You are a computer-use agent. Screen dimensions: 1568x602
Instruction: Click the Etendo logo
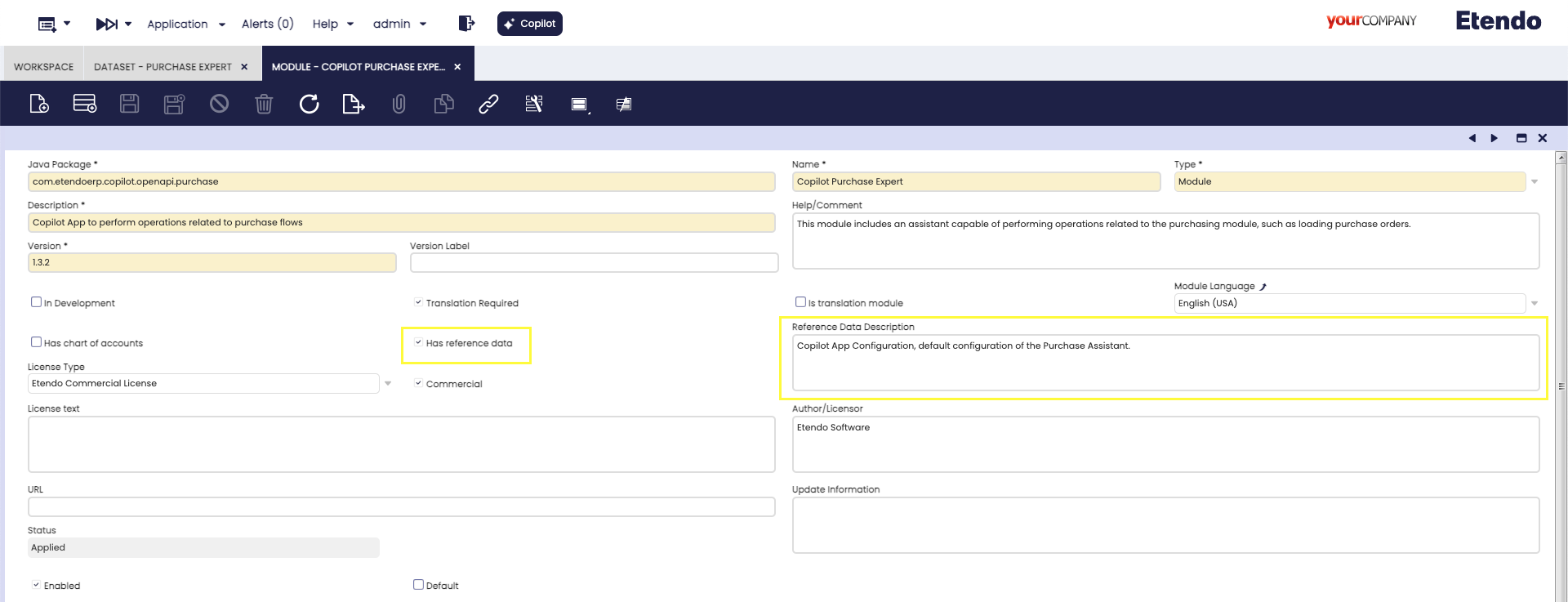1498,21
